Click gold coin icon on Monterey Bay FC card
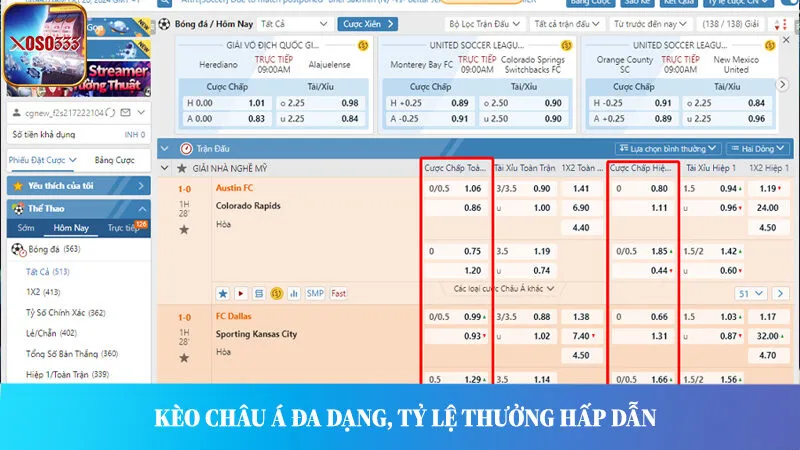800x450 pixels. tap(566, 45)
